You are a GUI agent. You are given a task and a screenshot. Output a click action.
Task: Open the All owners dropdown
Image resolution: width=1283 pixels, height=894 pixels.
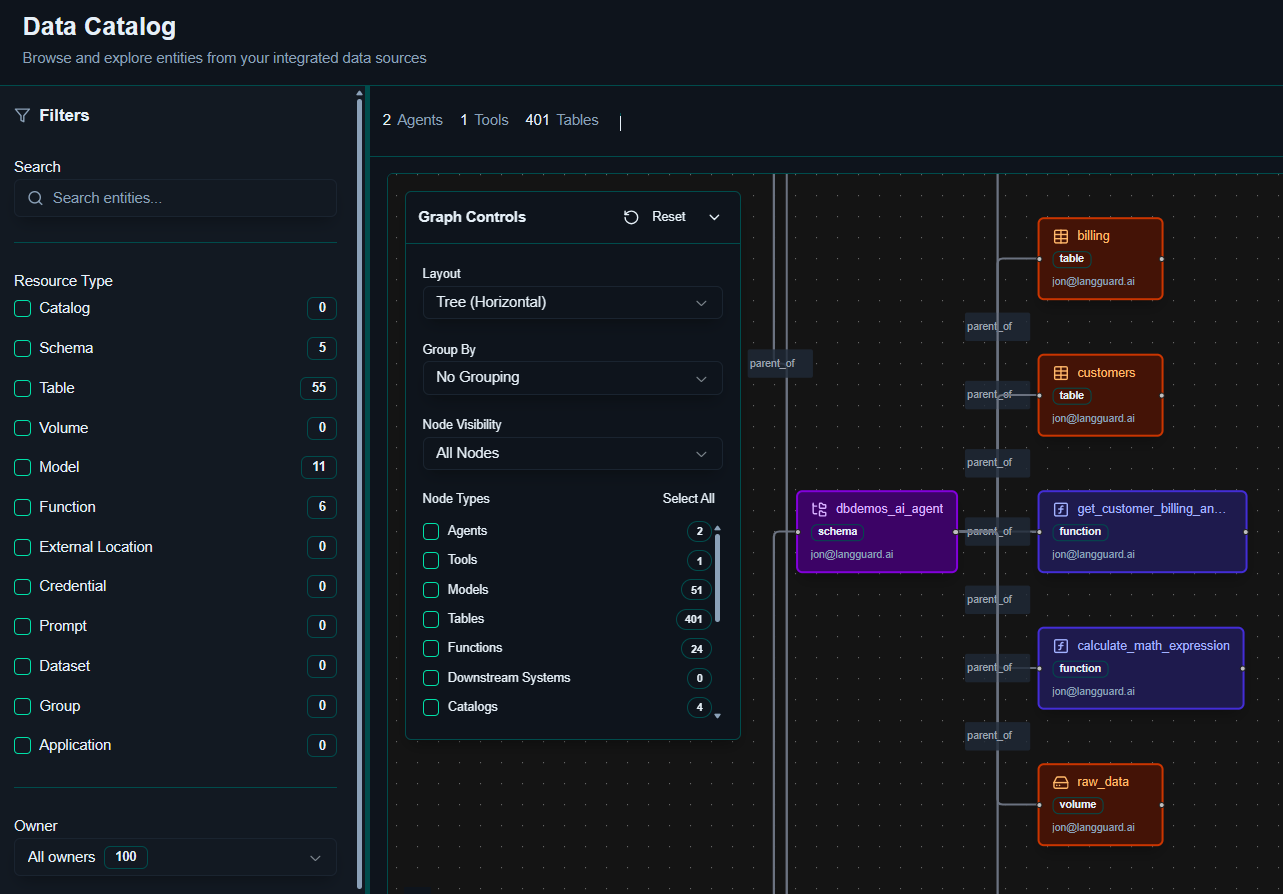click(x=175, y=857)
